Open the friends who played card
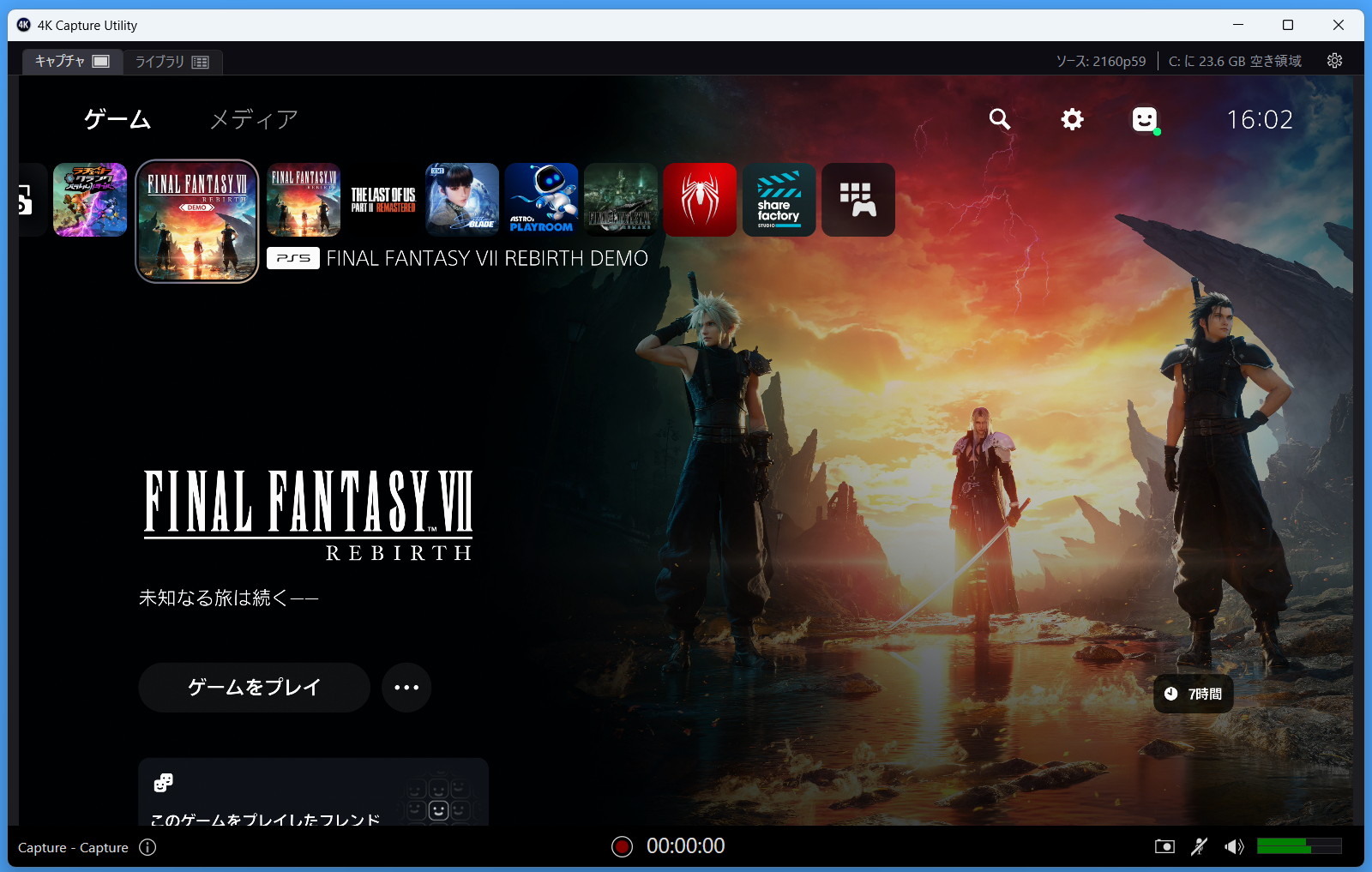Viewport: 1372px width, 872px height. coord(313,792)
